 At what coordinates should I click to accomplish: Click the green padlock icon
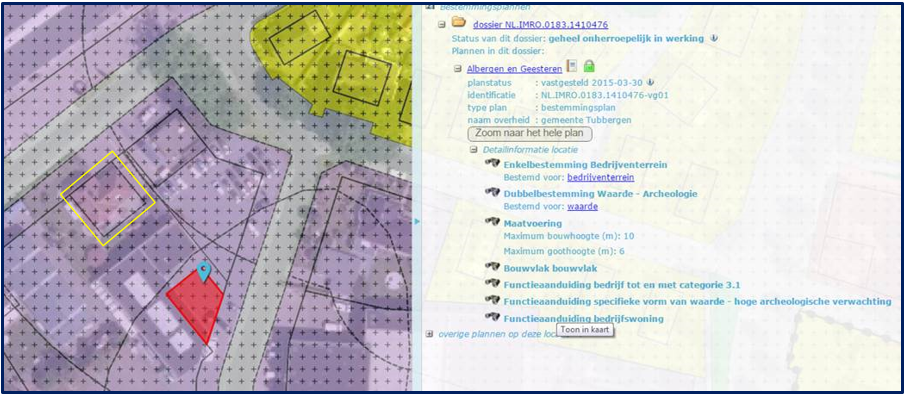tap(589, 66)
